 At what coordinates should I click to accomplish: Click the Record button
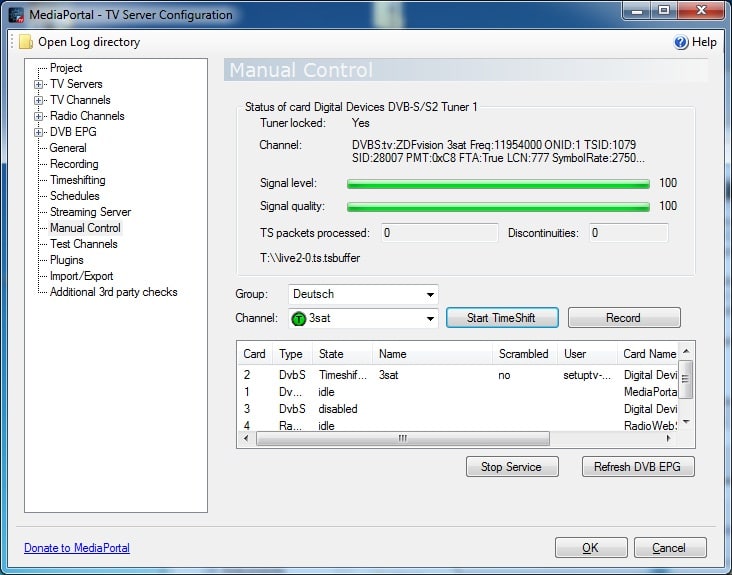click(x=624, y=318)
